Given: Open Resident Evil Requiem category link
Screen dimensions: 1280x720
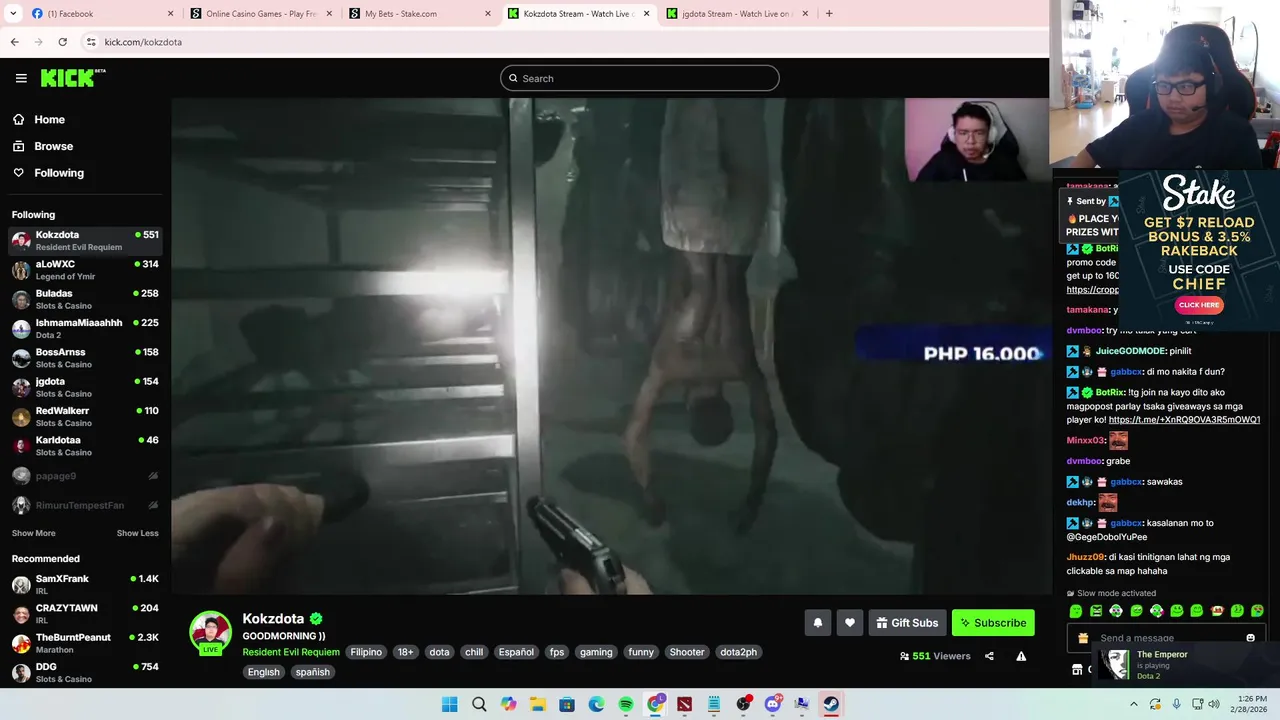Looking at the screenshot, I should (291, 652).
